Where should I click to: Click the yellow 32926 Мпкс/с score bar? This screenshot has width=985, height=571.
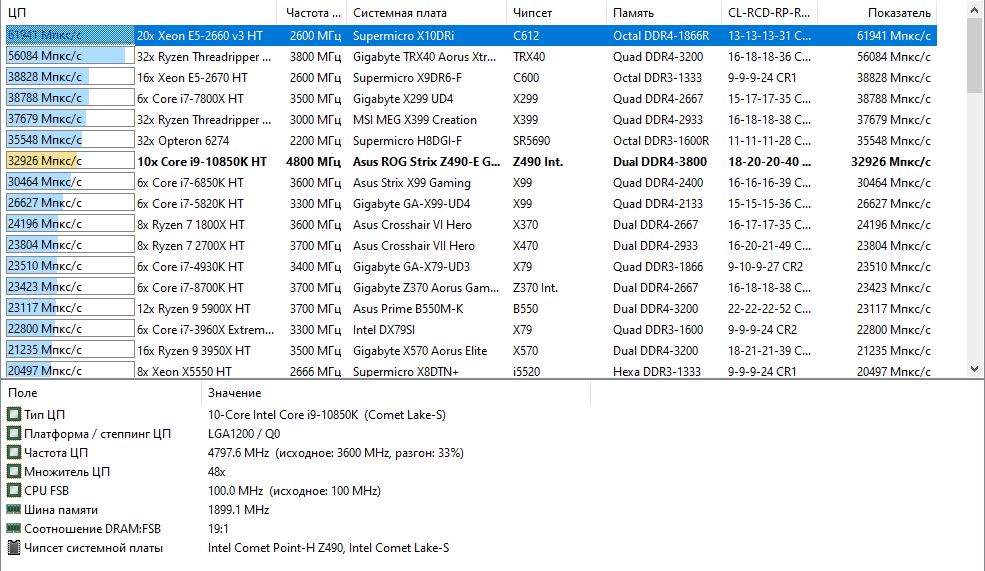[70, 161]
